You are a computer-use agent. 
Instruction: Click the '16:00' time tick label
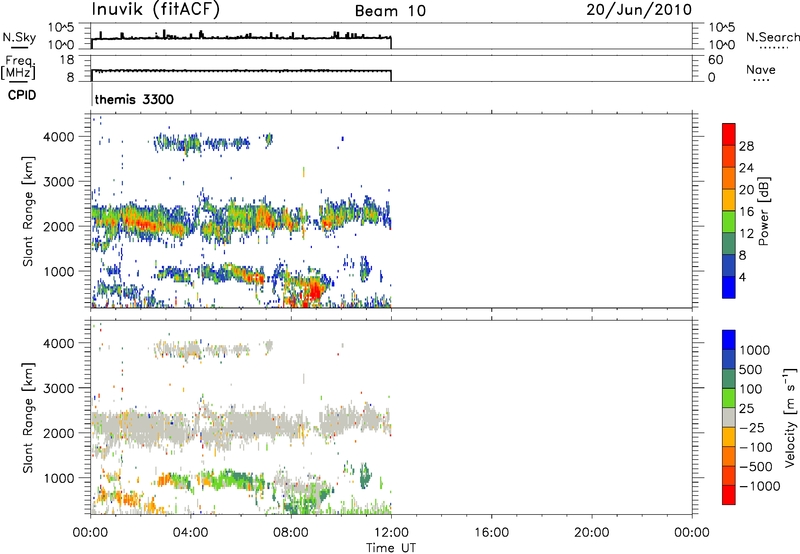(491, 532)
